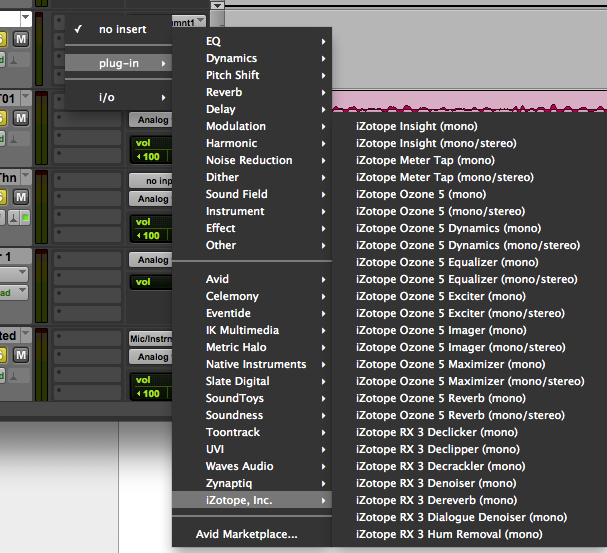Mute the T01 track
This screenshot has height=553, width=607.
pyautogui.click(x=21, y=118)
